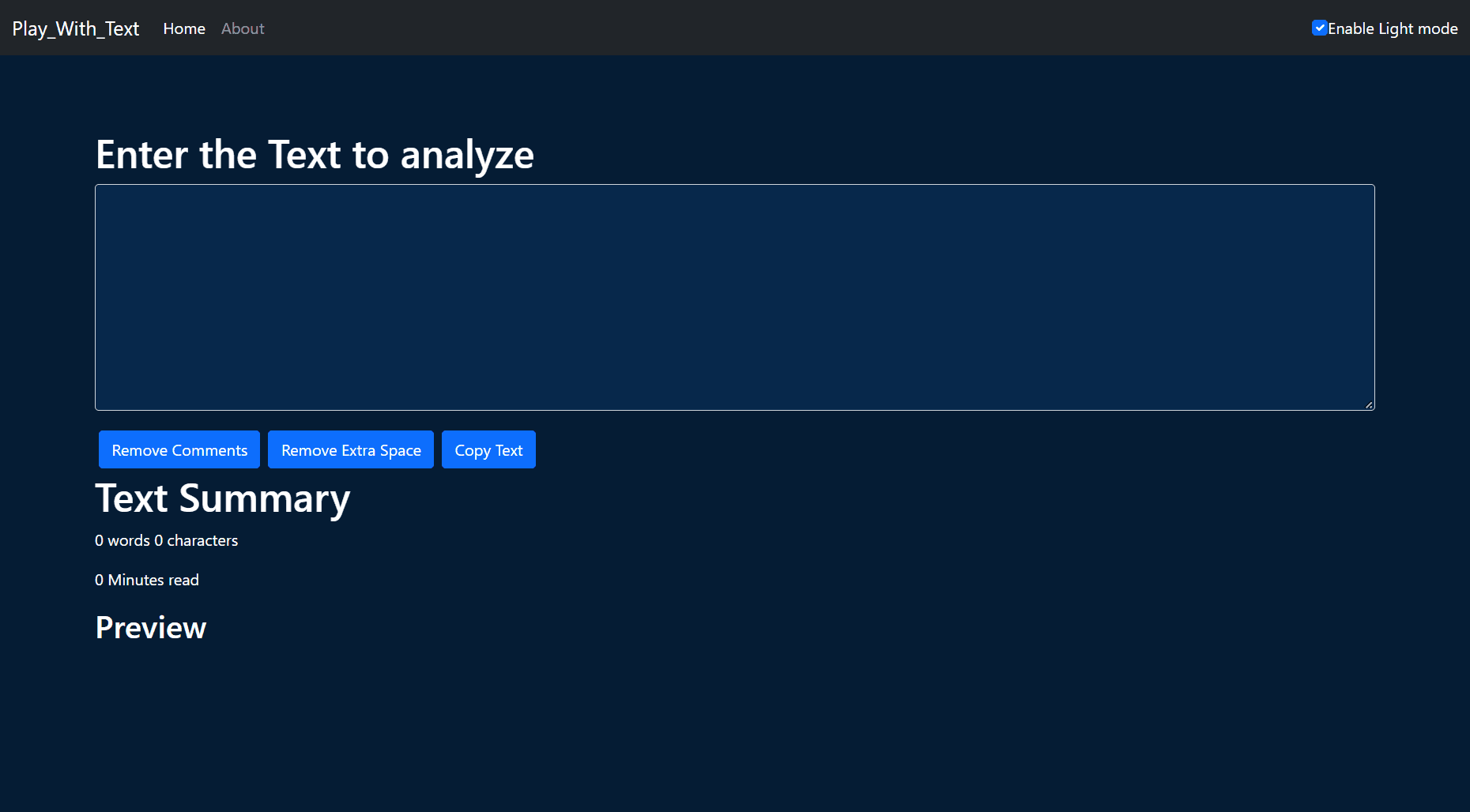Click the textarea resize grip handle

(x=1369, y=404)
